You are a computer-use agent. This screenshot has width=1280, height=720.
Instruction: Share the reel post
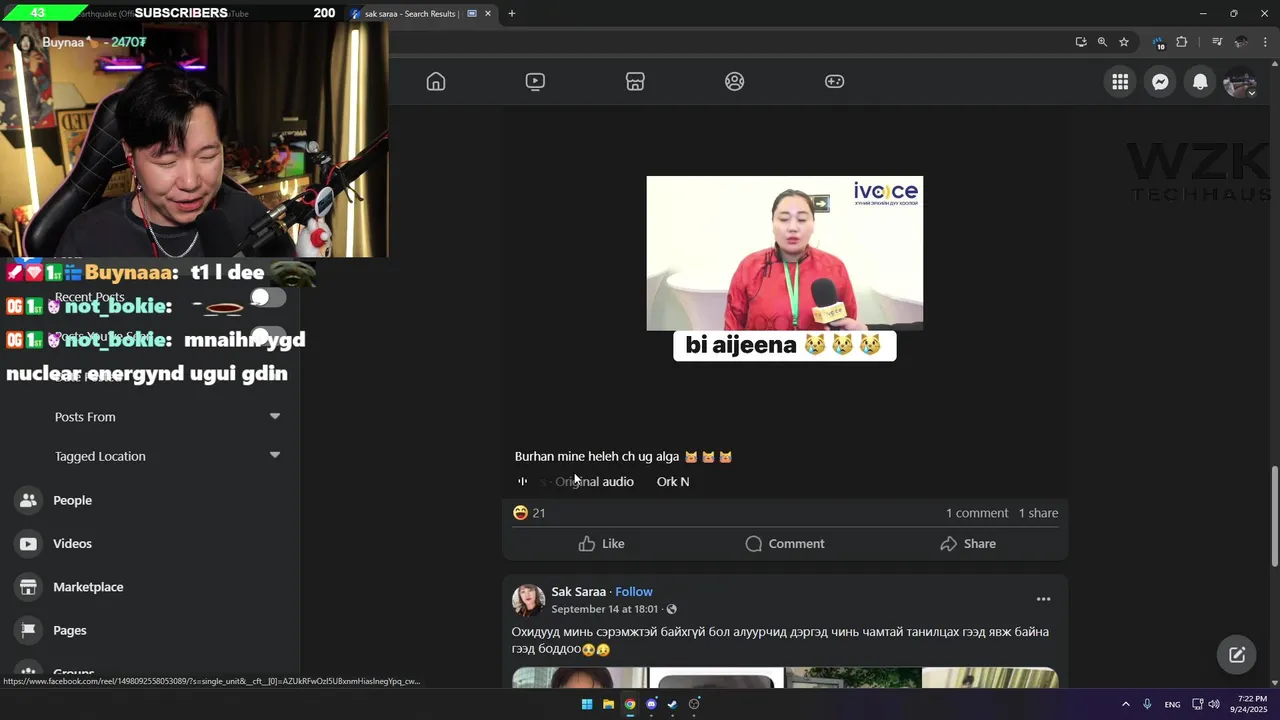pos(968,544)
